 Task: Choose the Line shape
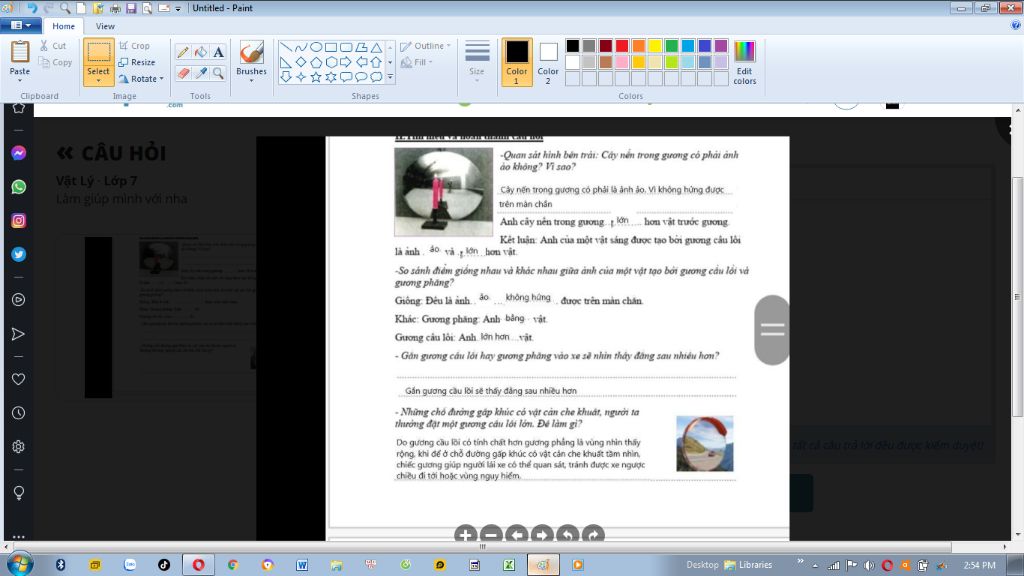coord(286,47)
